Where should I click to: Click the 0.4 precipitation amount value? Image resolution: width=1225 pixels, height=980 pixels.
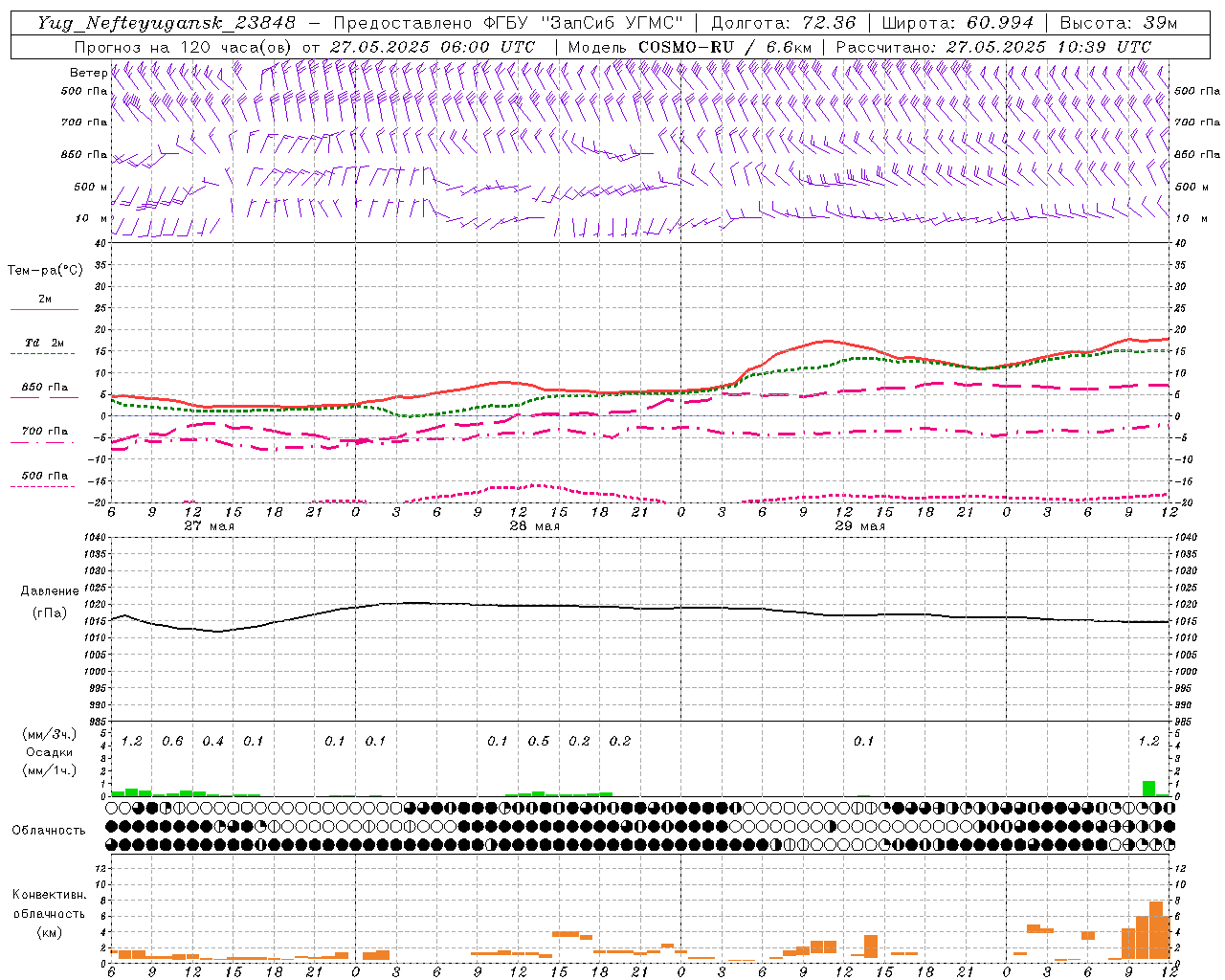[212, 741]
